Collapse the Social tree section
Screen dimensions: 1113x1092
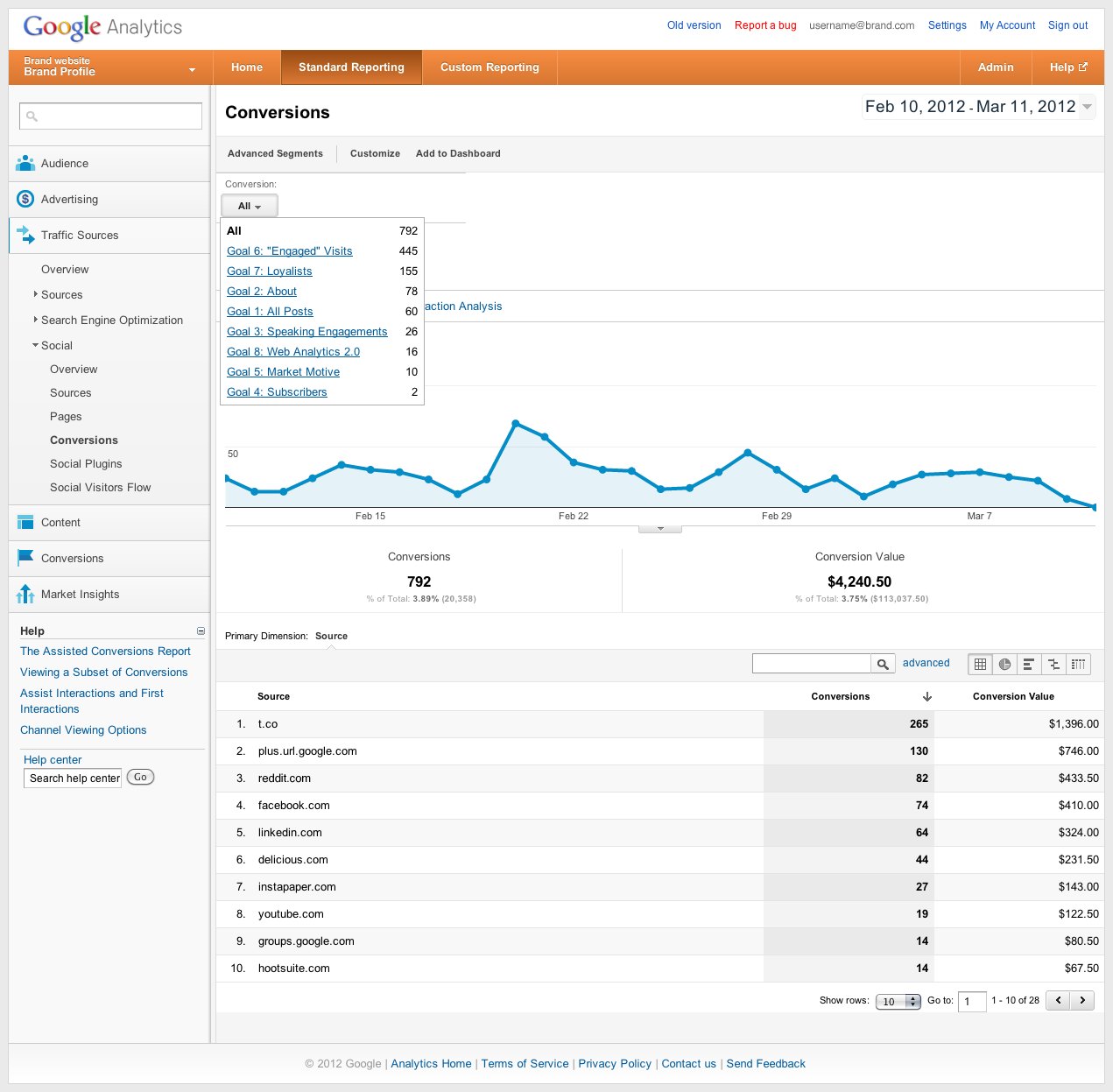tap(35, 345)
